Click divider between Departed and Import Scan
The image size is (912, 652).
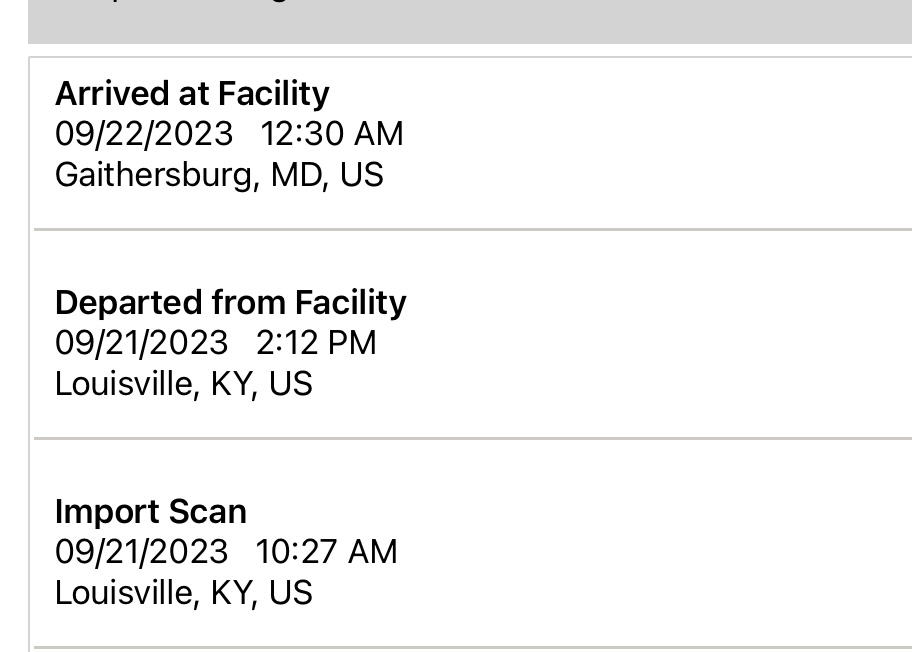click(473, 438)
